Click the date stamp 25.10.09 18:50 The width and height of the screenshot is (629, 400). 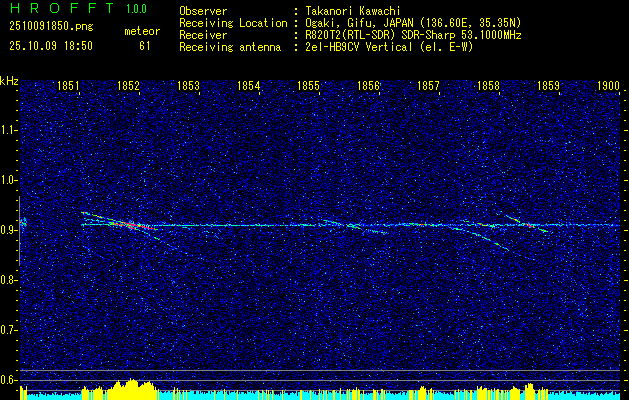click(50, 45)
